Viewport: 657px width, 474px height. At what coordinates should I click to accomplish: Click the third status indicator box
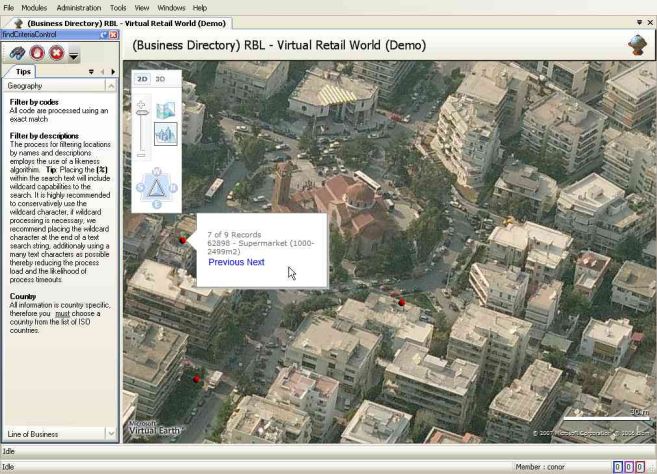[640, 467]
